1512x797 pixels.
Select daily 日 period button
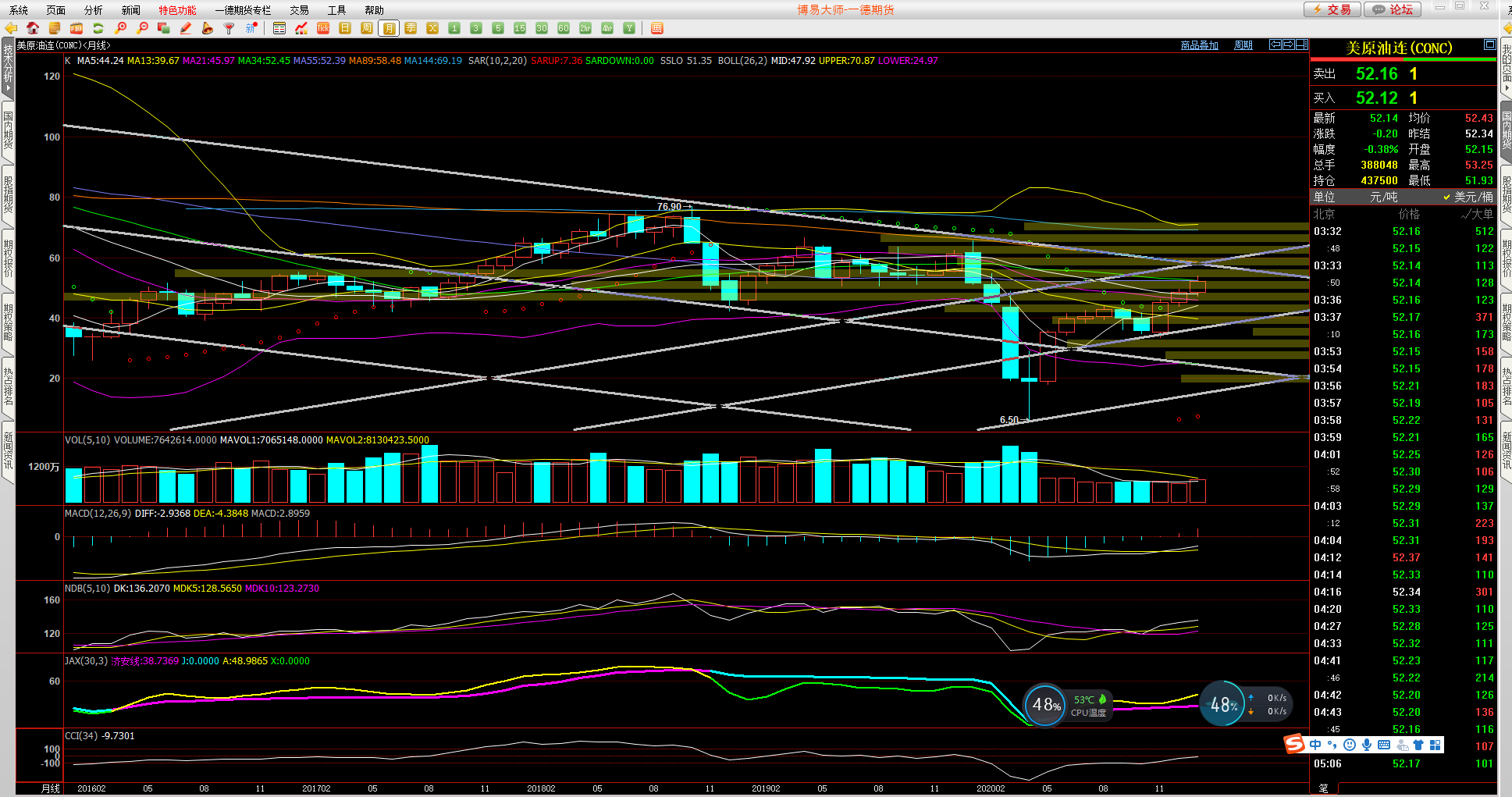click(345, 28)
